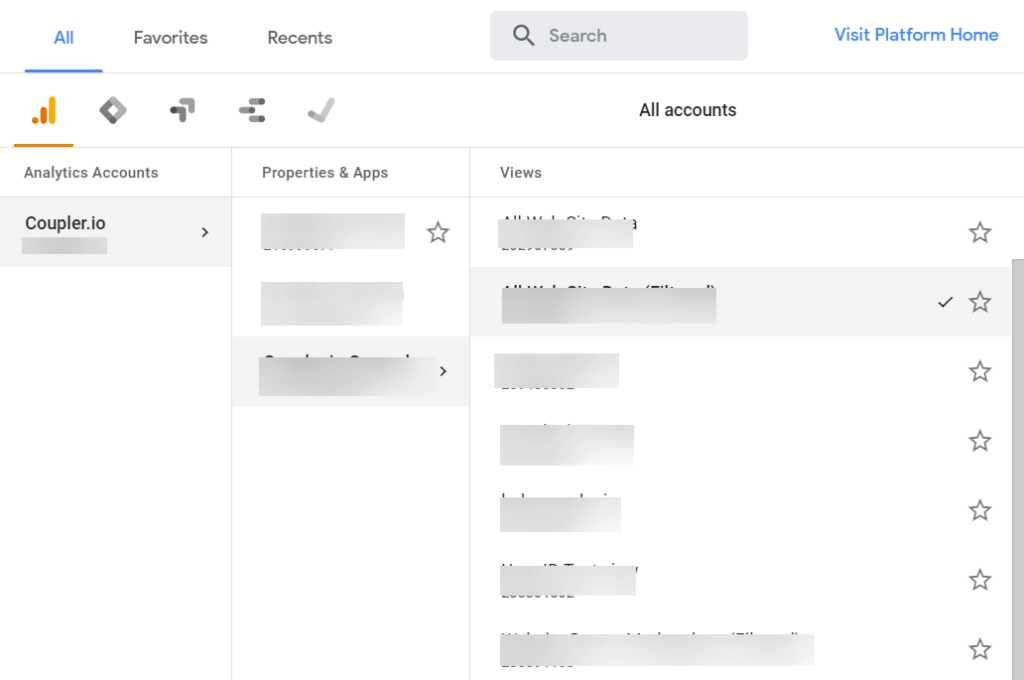The width and height of the screenshot is (1024, 680).
Task: Click the star beside the bottom-most view
Action: point(980,650)
